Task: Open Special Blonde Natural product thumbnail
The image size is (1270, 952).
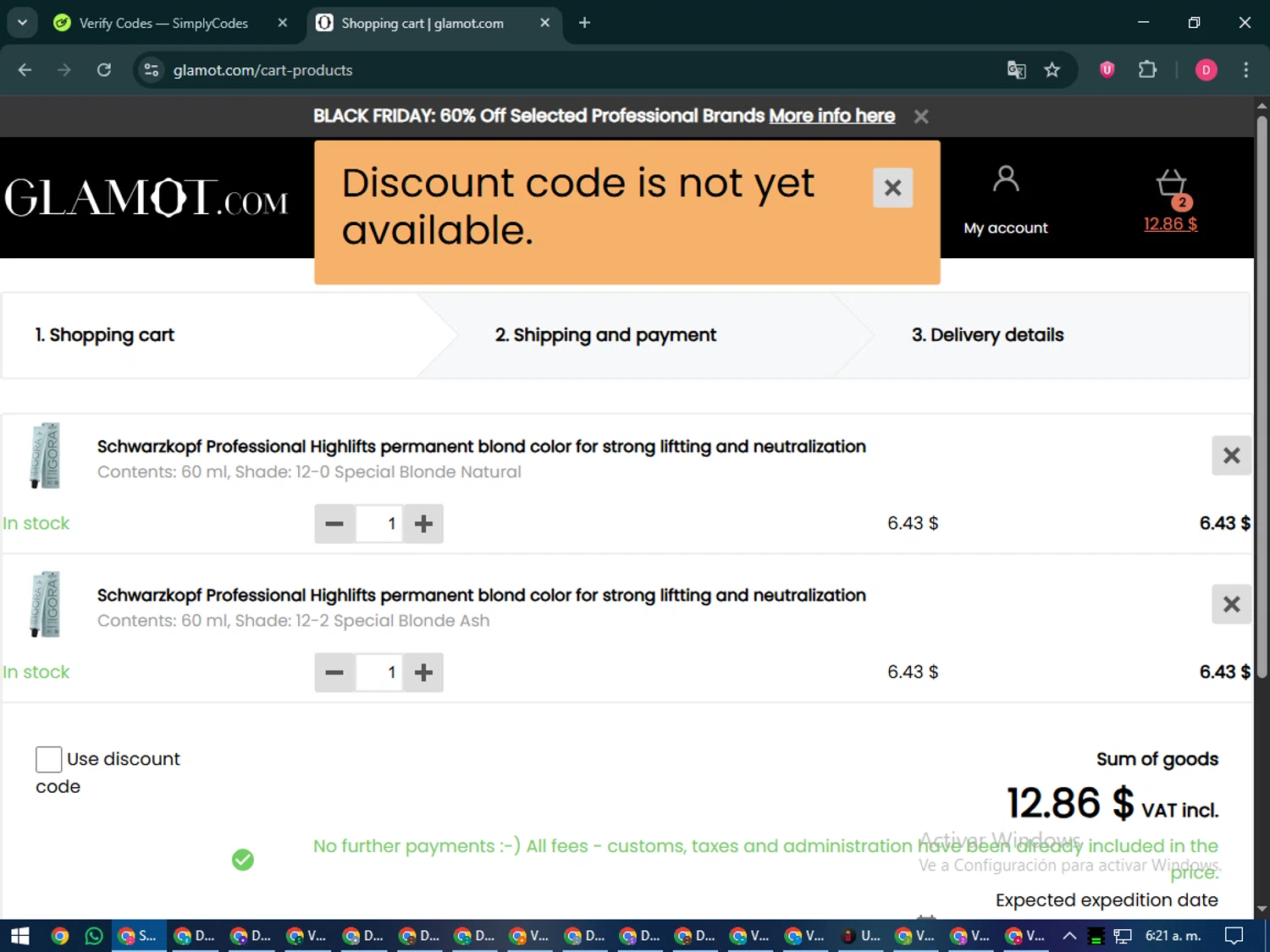Action: point(46,455)
